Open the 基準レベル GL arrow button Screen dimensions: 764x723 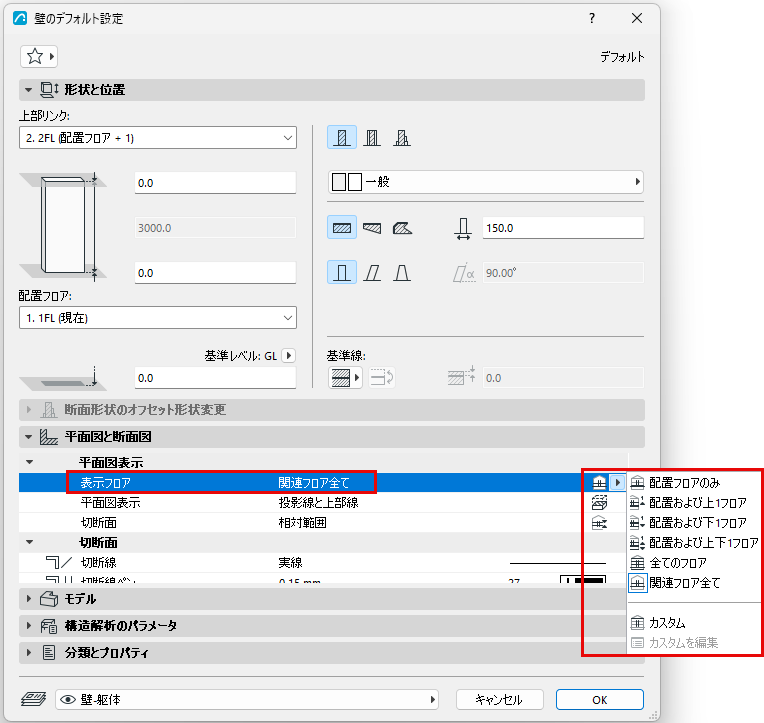coord(288,356)
